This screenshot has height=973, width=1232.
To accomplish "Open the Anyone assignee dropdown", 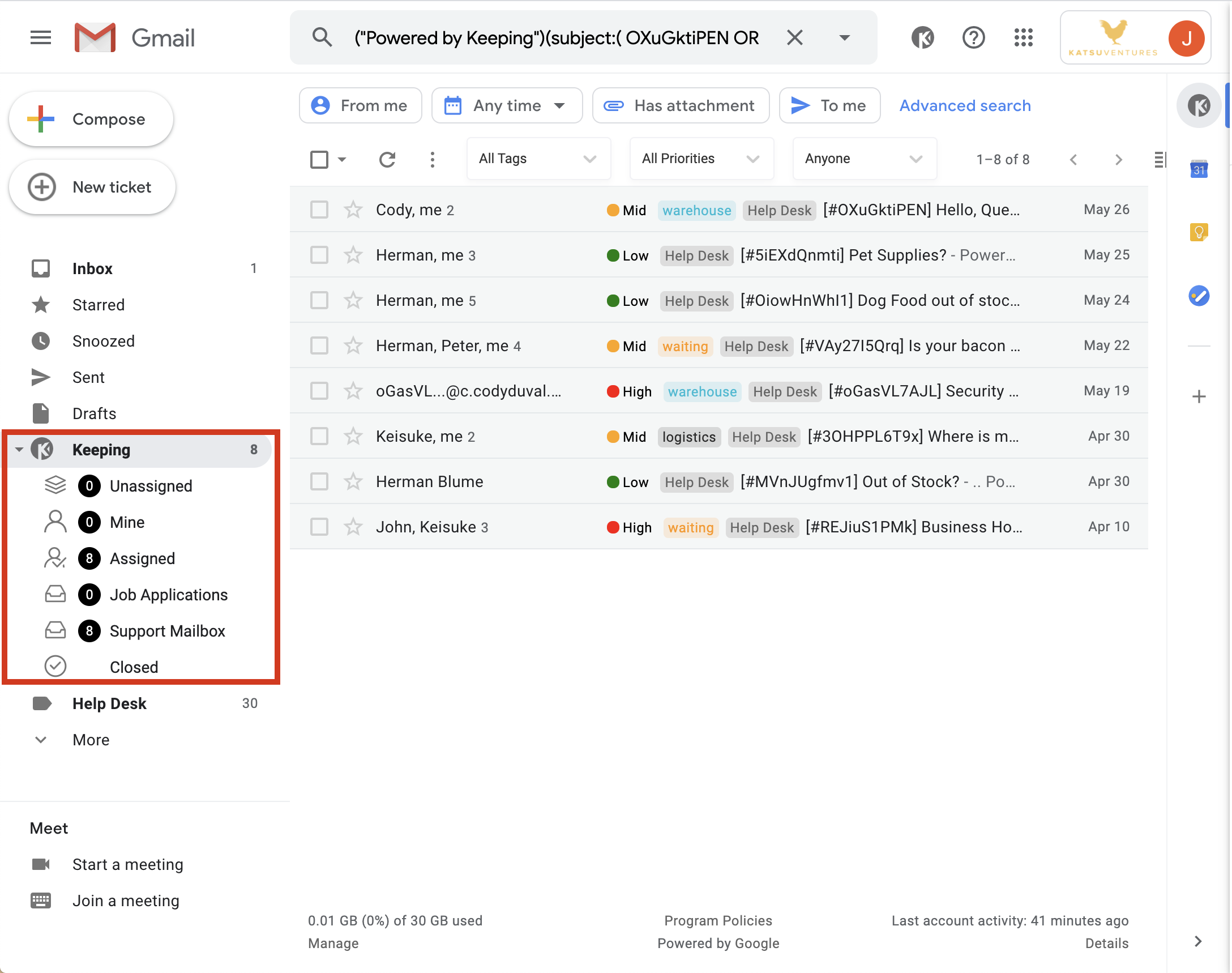I will (x=864, y=159).
